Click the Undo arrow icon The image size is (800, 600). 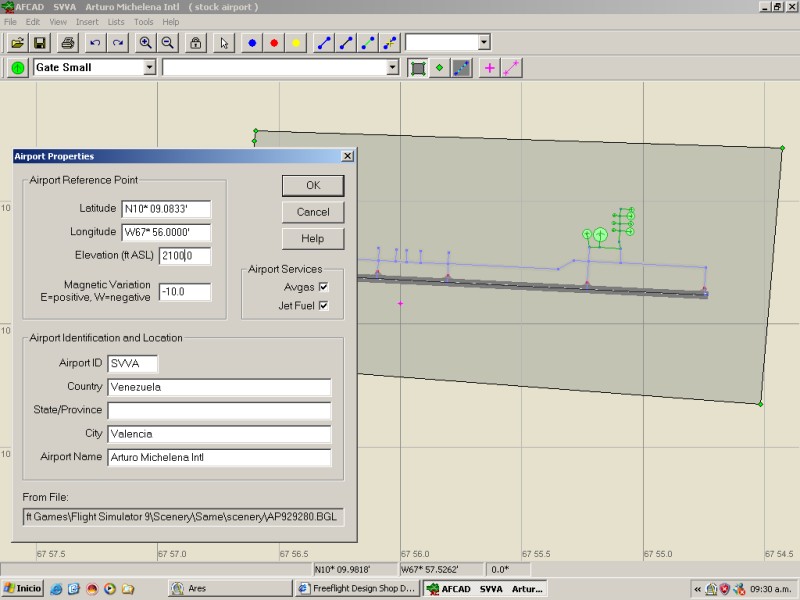tap(95, 43)
